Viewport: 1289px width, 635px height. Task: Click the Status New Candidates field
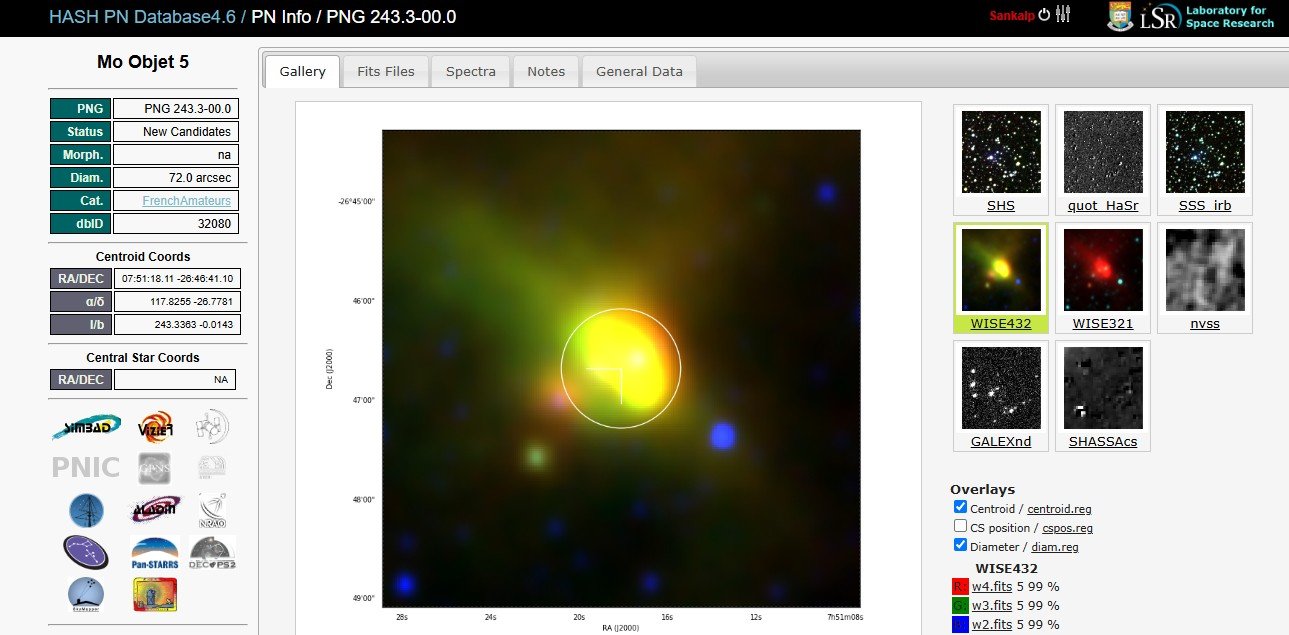(176, 131)
